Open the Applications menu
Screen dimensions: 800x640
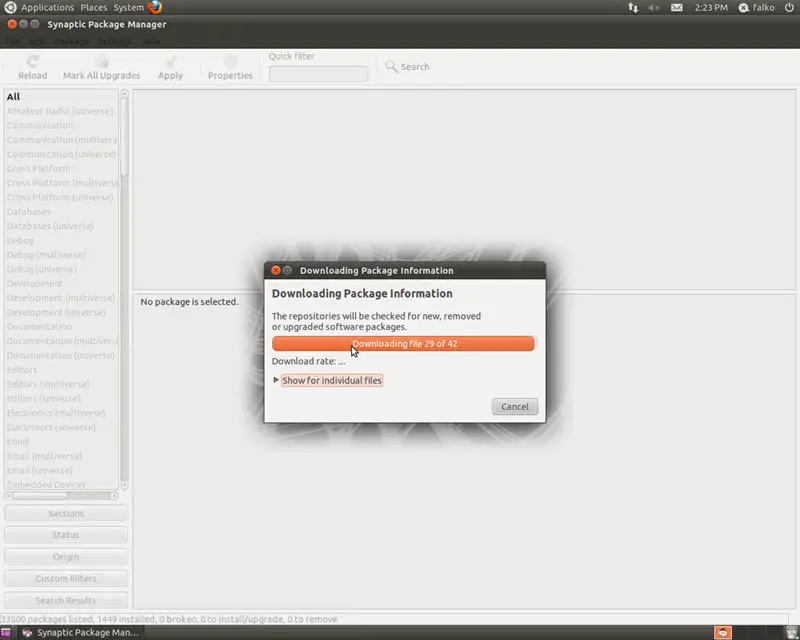[x=47, y=8]
